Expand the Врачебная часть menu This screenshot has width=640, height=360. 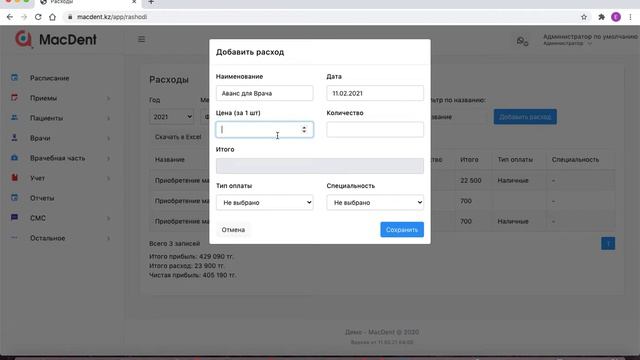click(x=61, y=158)
